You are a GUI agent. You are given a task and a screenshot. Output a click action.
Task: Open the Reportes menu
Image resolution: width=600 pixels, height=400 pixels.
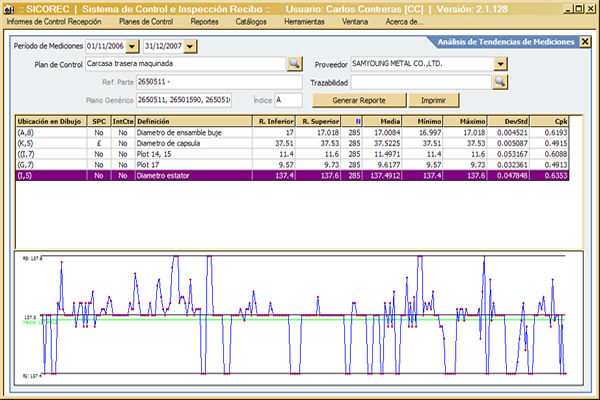205,21
